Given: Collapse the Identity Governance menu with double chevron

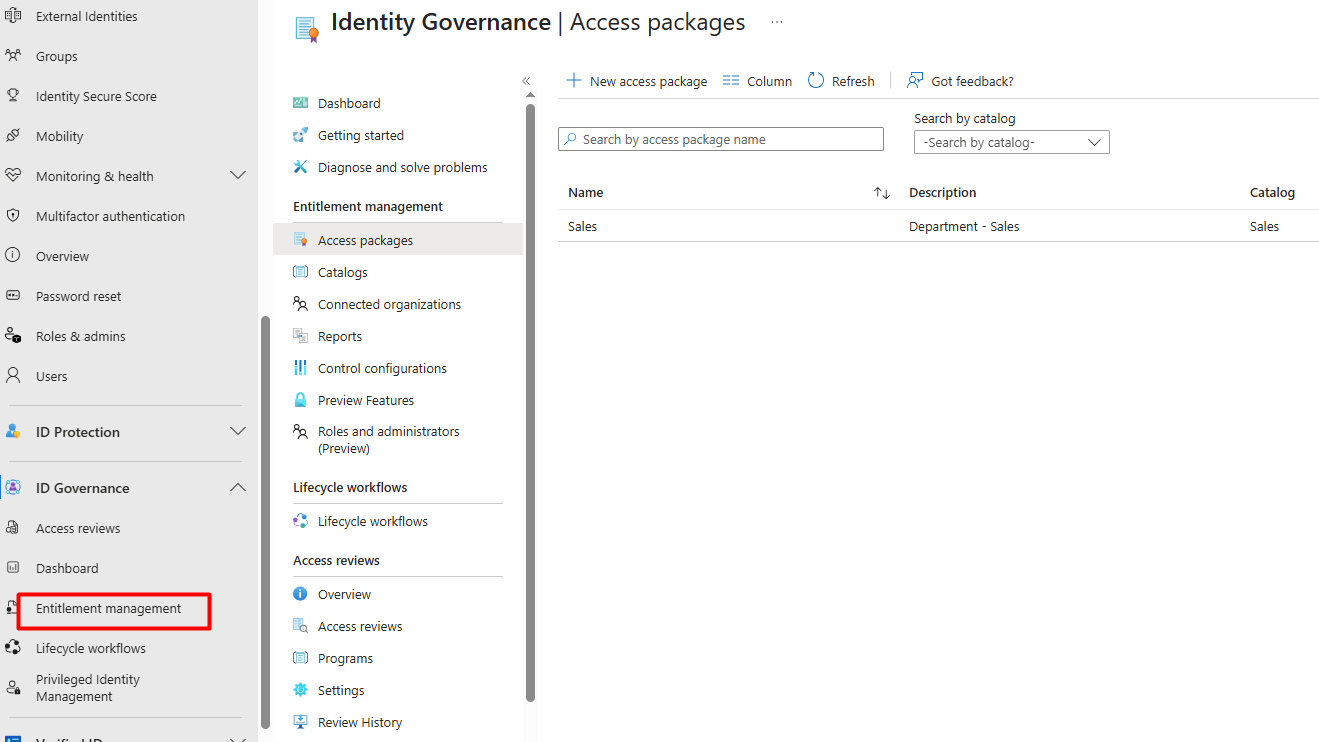Looking at the screenshot, I should coord(526,82).
